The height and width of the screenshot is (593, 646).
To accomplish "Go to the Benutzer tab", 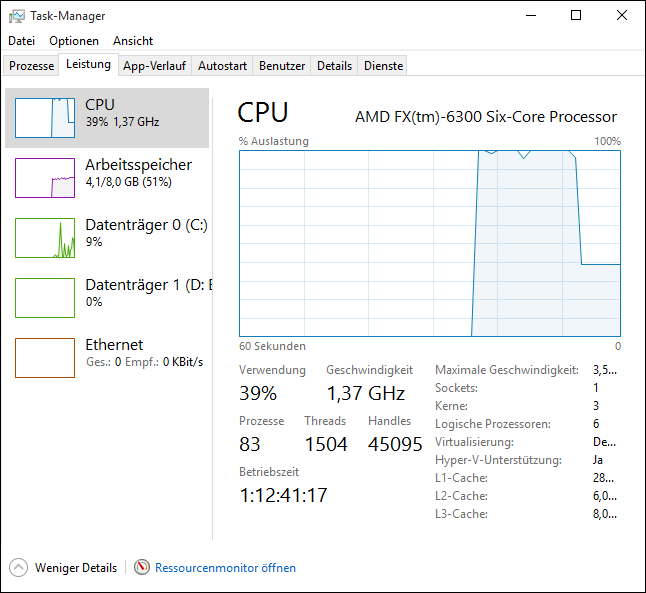I will tap(282, 66).
